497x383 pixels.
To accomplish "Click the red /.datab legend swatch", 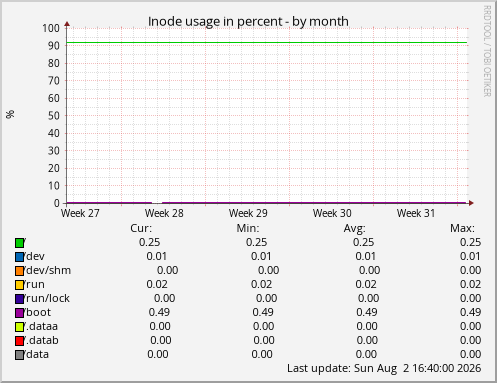I will 20,341.
